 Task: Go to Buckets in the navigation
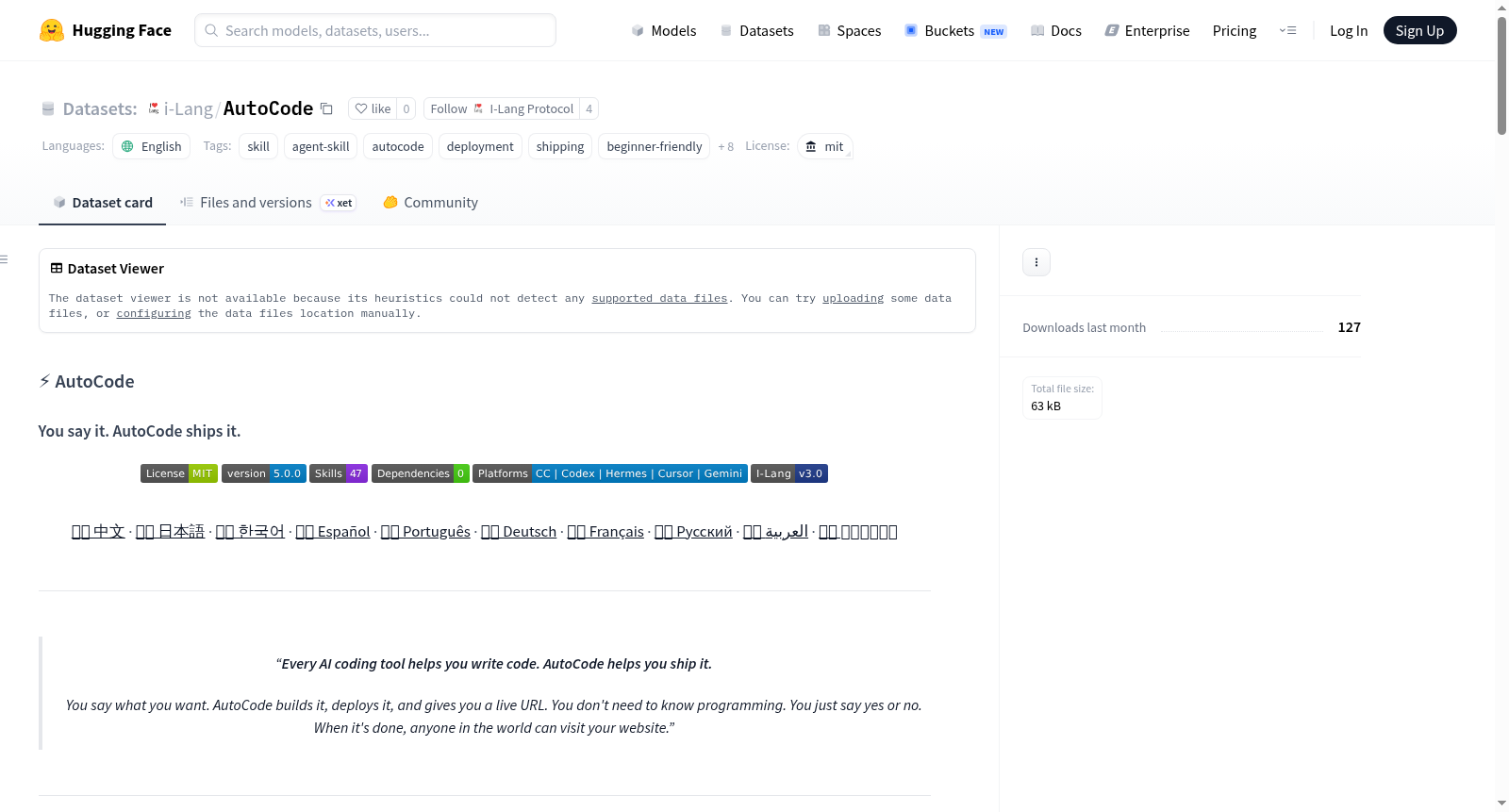click(x=955, y=30)
